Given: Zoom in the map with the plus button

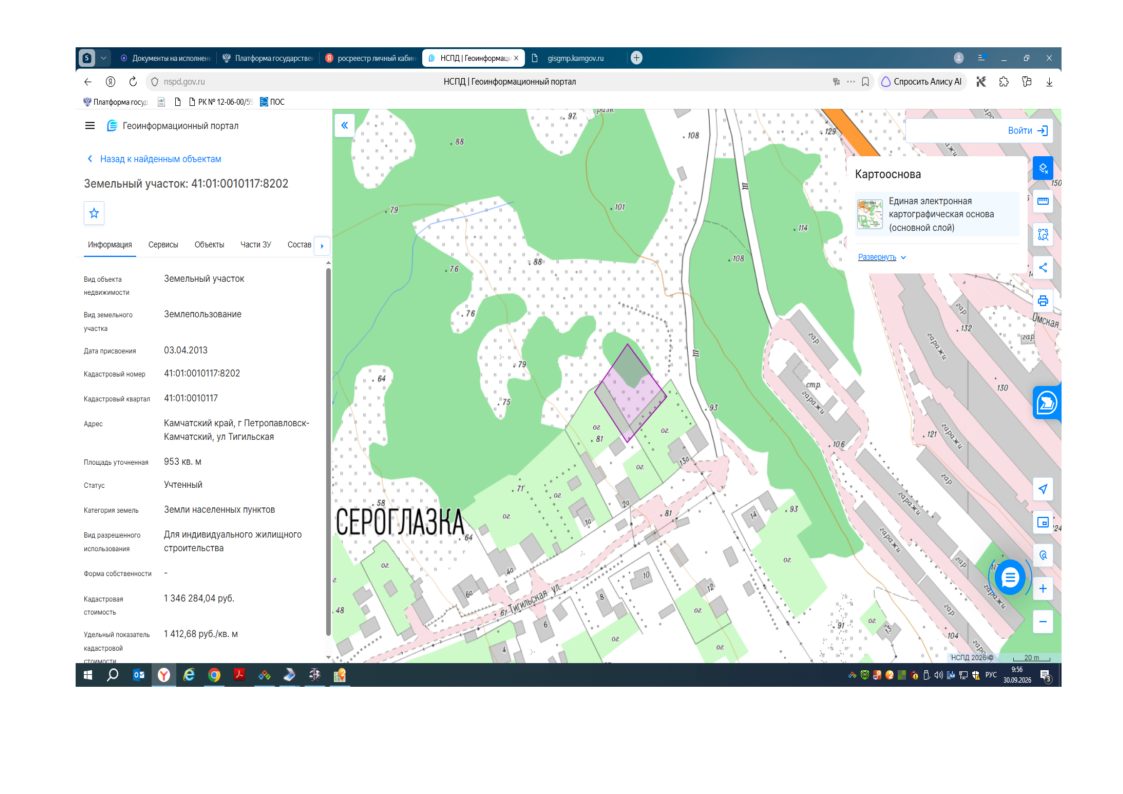Looking at the screenshot, I should coord(1043,589).
